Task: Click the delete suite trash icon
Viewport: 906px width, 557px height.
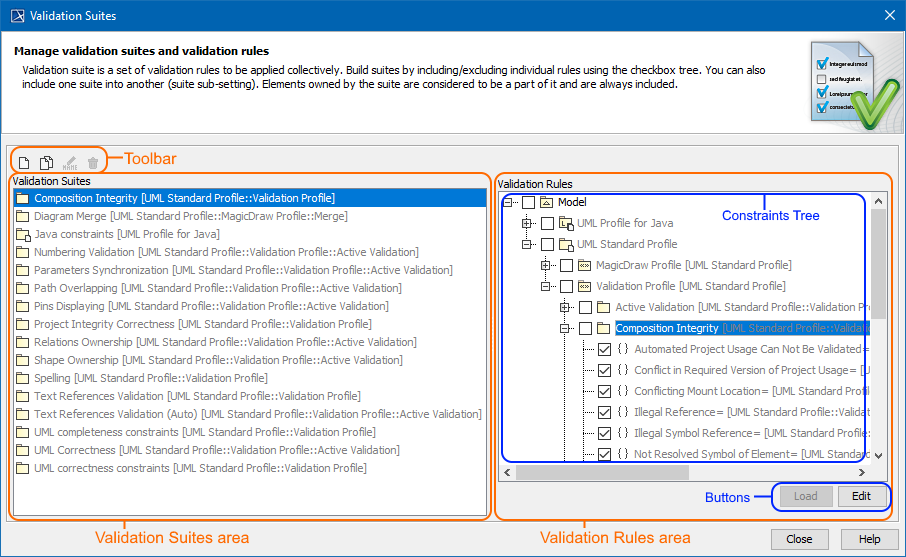Action: coord(93,162)
